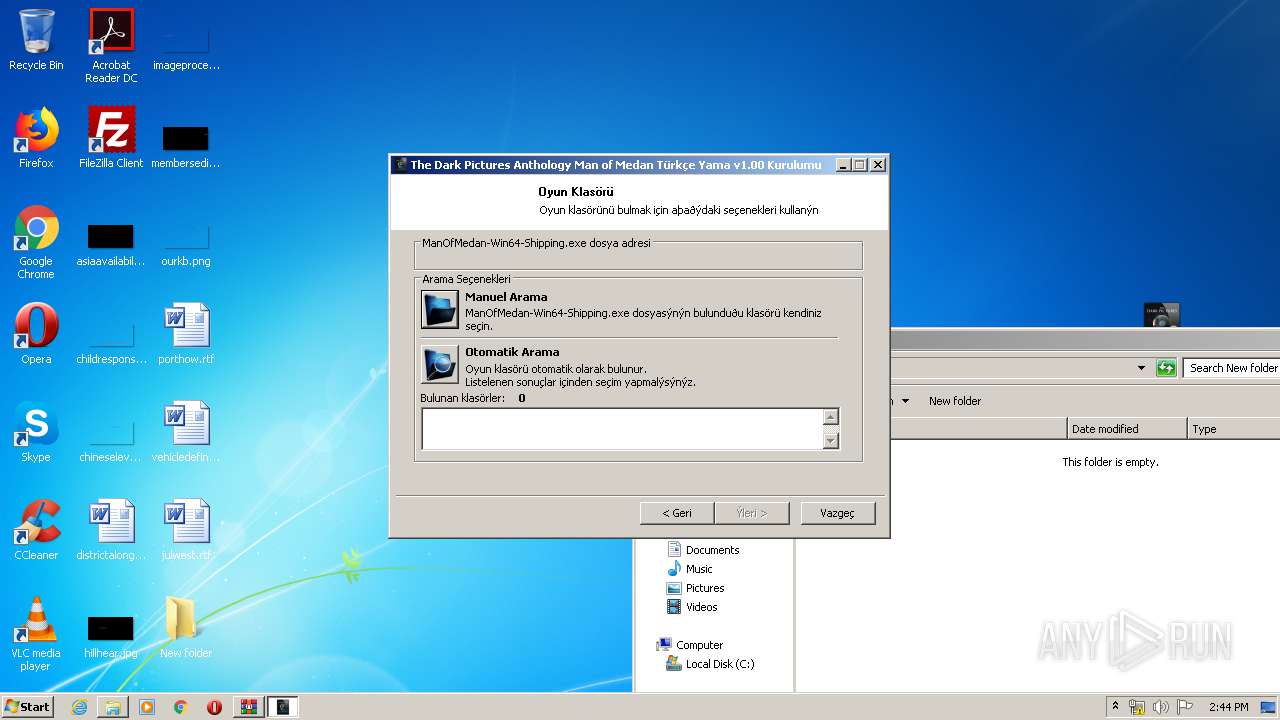Image resolution: width=1280 pixels, height=720 pixels.
Task: Open the Explorer address bar dropdown
Action: click(x=1141, y=368)
